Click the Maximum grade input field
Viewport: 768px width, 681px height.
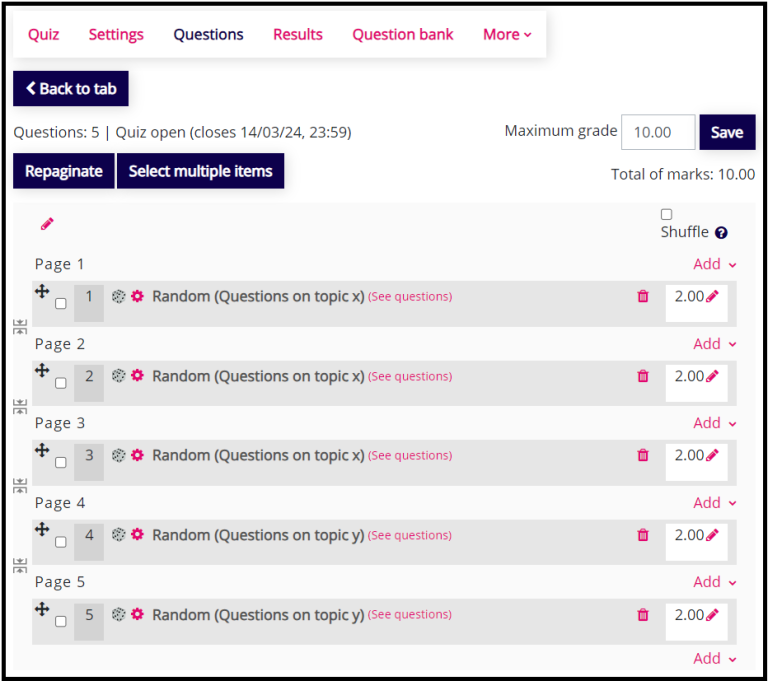click(x=658, y=132)
